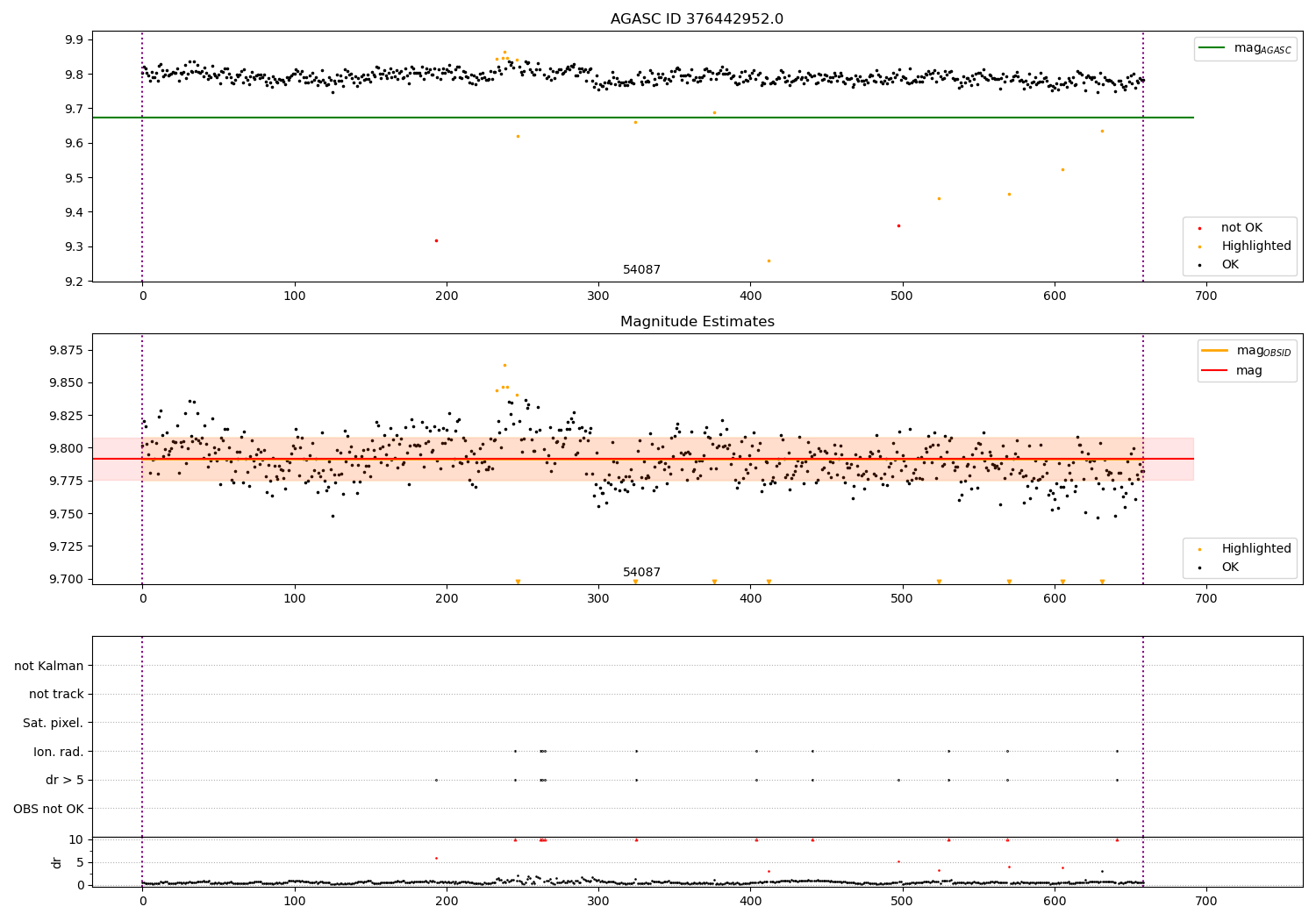Click the 'not Kalman' row label
This screenshot has width=1316, height=921.
coord(49,666)
